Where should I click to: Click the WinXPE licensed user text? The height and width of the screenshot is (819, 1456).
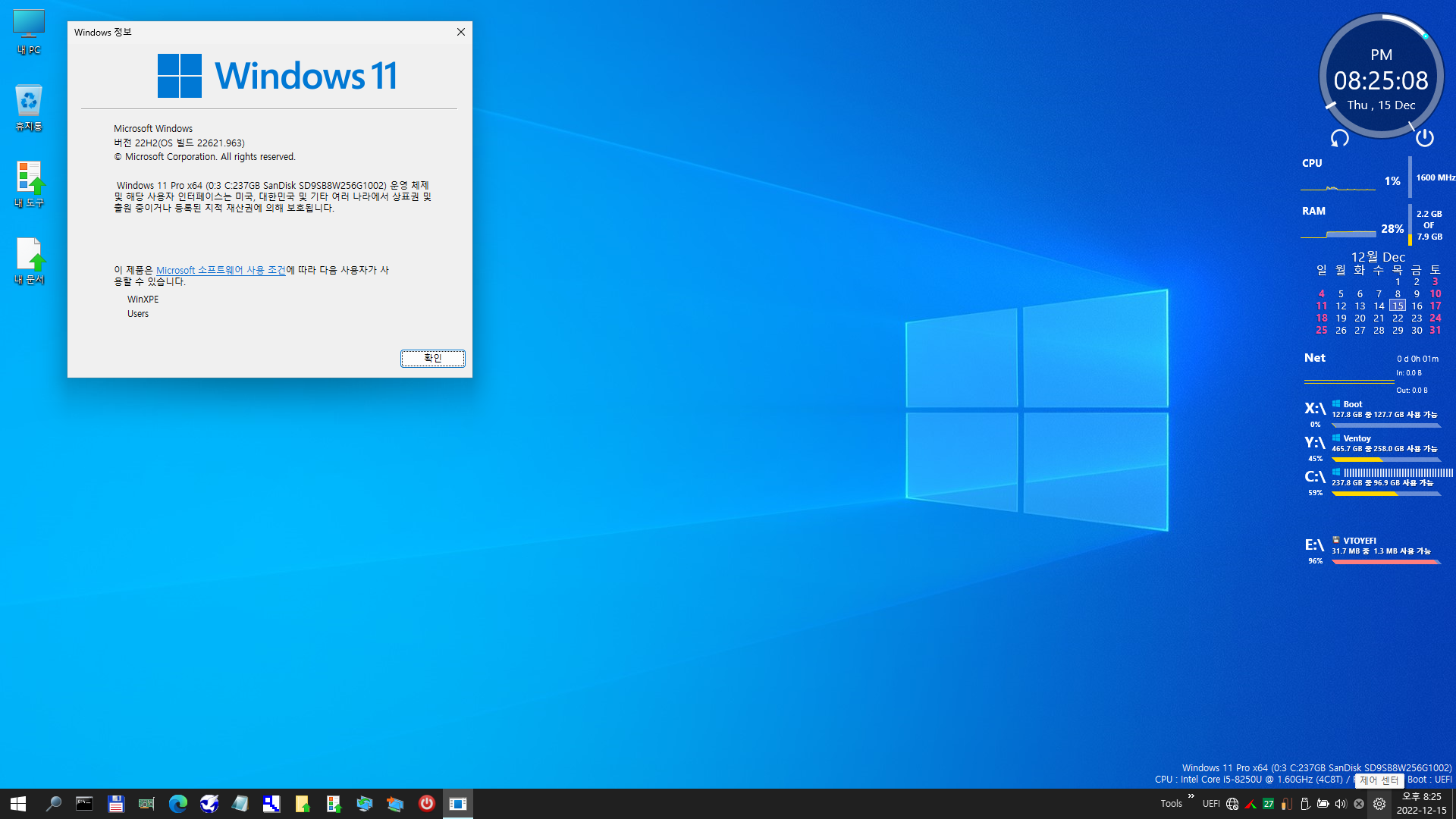click(143, 300)
